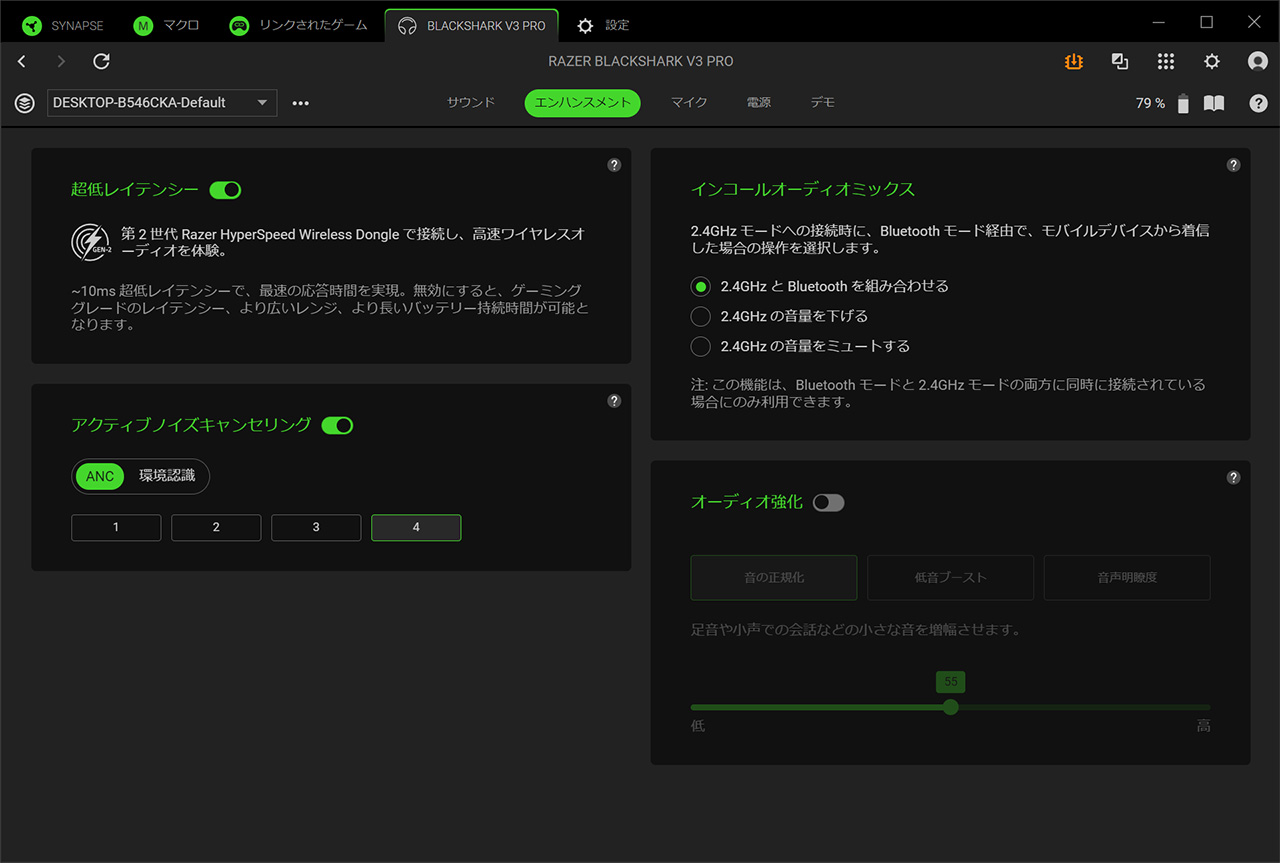Open help for インコールオーディオミックス panel

pyautogui.click(x=1233, y=165)
